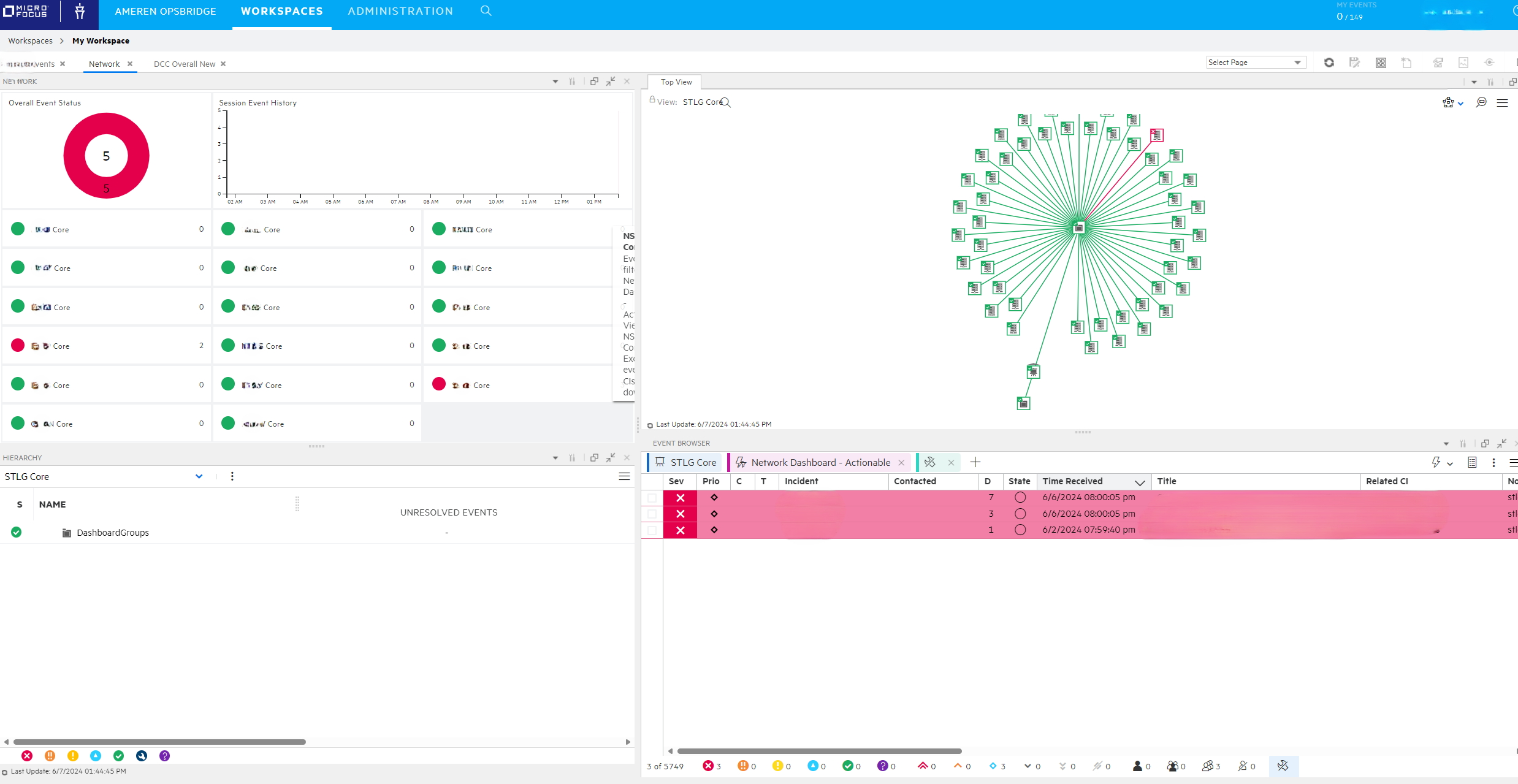The width and height of the screenshot is (1518, 784).
Task: Click the major orange filter icon in Hierarchy footer
Action: click(50, 756)
